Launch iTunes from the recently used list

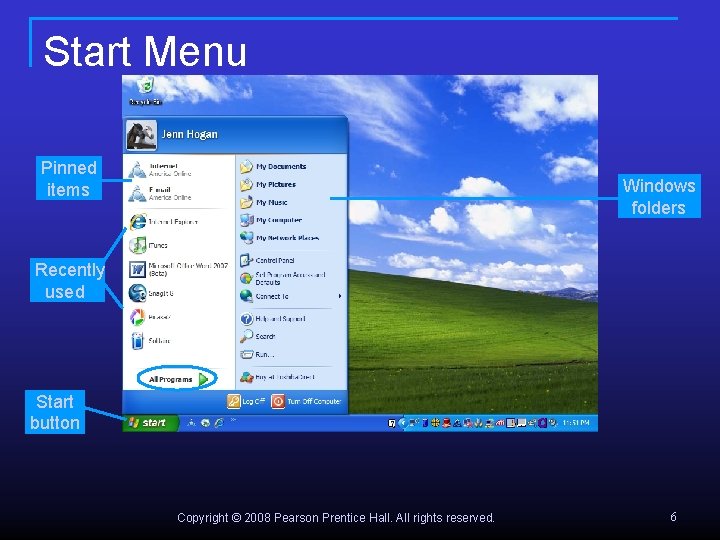click(178, 245)
